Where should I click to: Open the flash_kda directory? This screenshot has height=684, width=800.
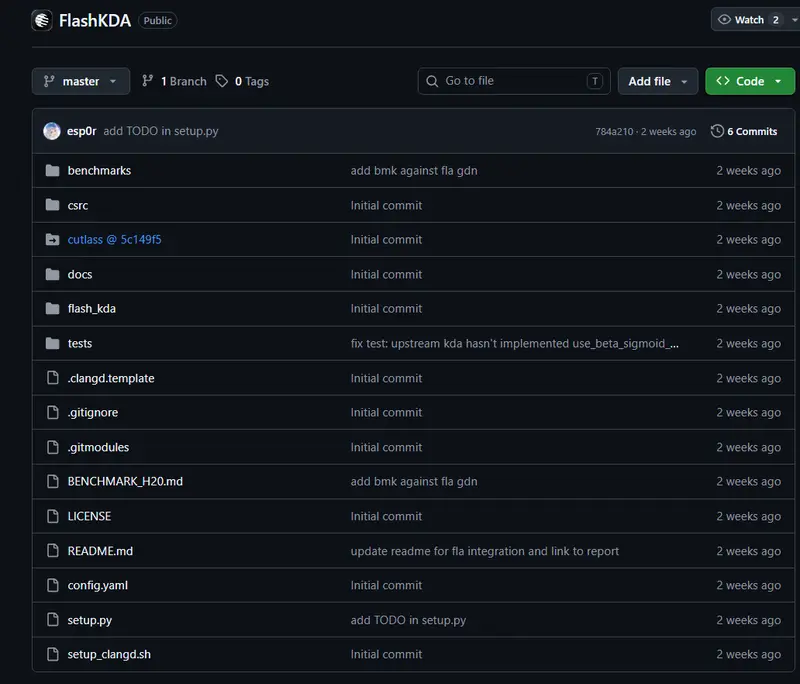tap(92, 309)
